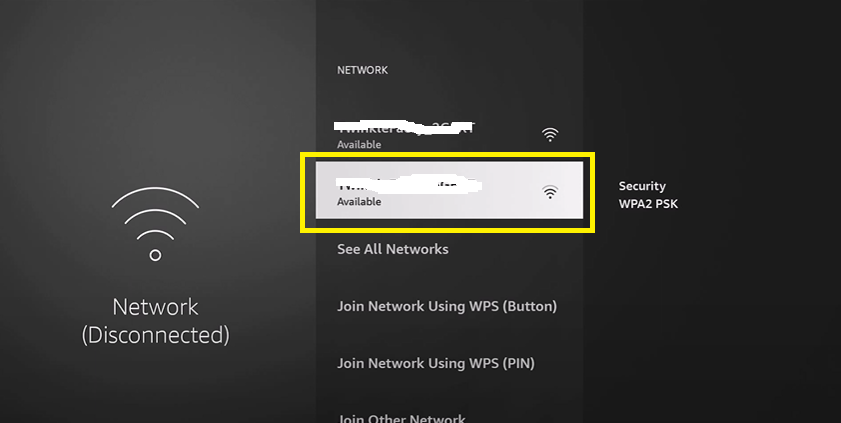Choose Join Network Using WPS (Button)
This screenshot has width=841, height=423.
point(447,307)
